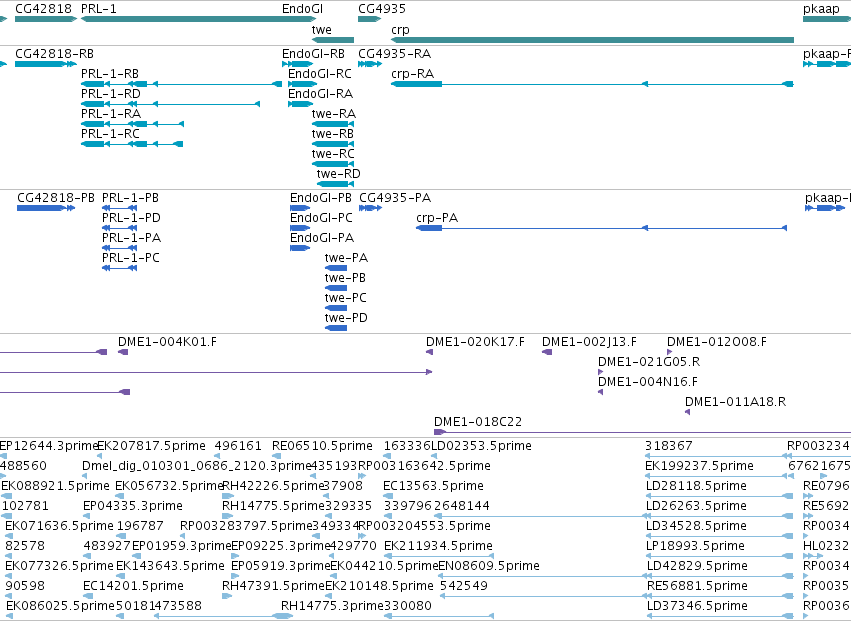Select transcript PRL-1-RA glyph
Screen dimensions: 851x621
point(132,124)
